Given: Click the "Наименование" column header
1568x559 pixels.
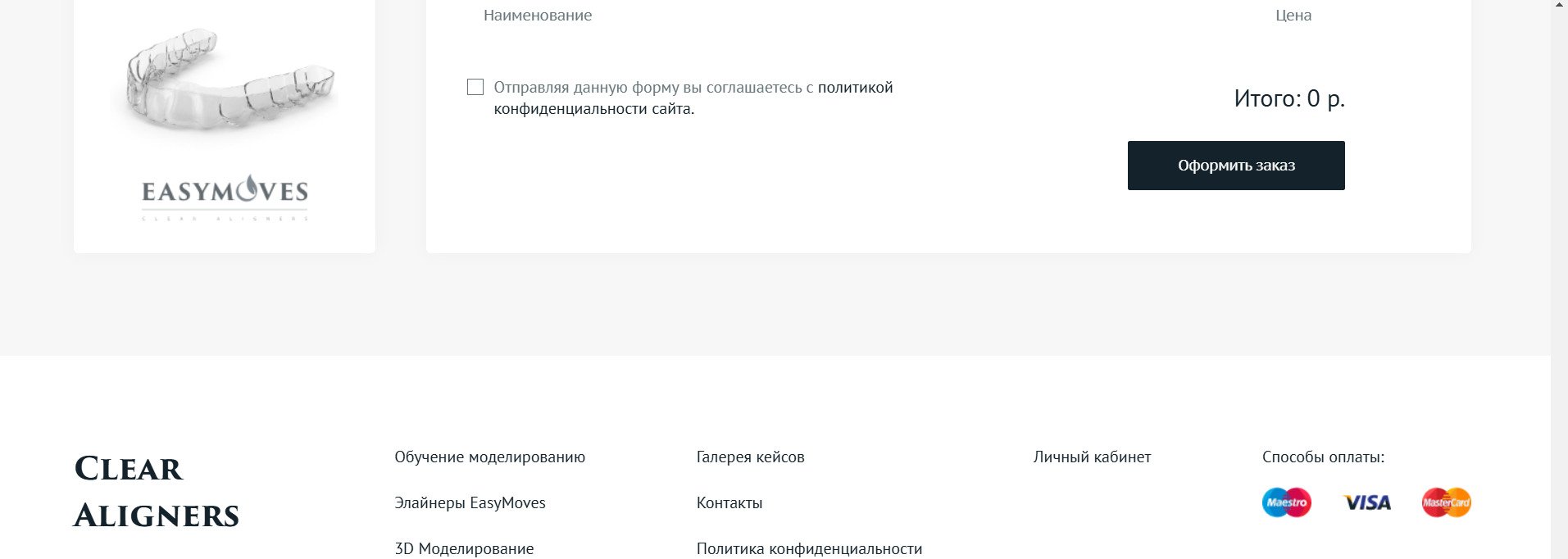Looking at the screenshot, I should (x=538, y=16).
